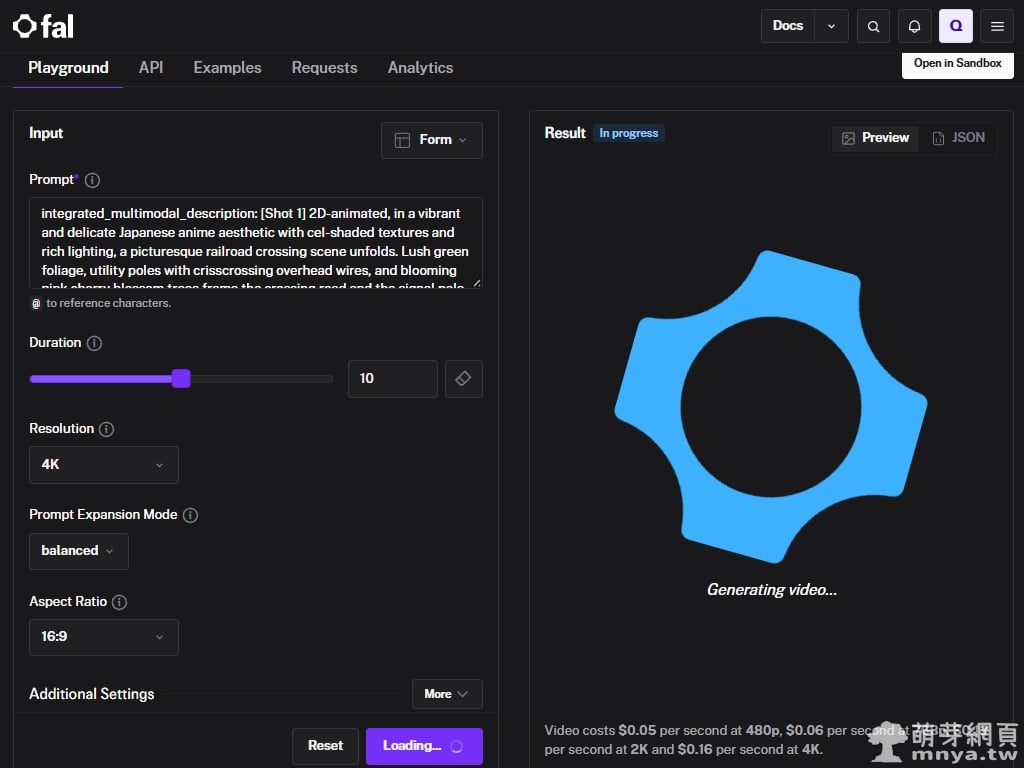Show Aspect Ratio info icon
The image size is (1024, 768).
pos(119,602)
